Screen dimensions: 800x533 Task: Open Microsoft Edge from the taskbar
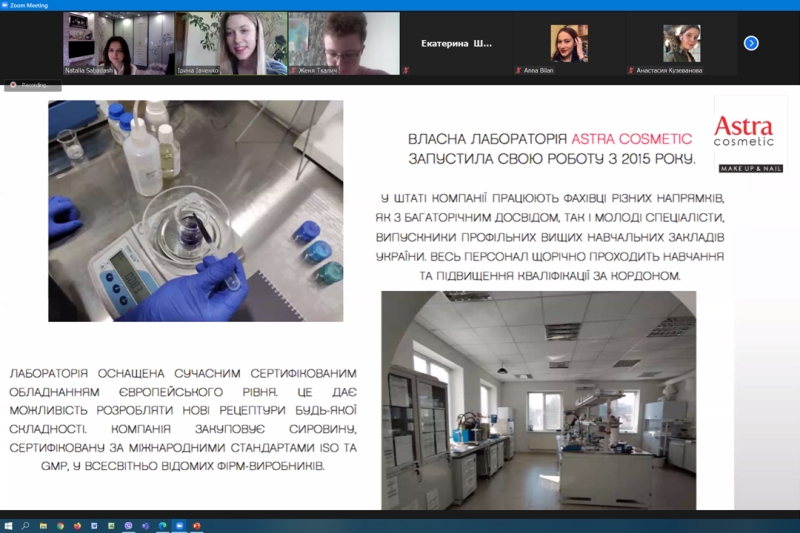pos(162,526)
